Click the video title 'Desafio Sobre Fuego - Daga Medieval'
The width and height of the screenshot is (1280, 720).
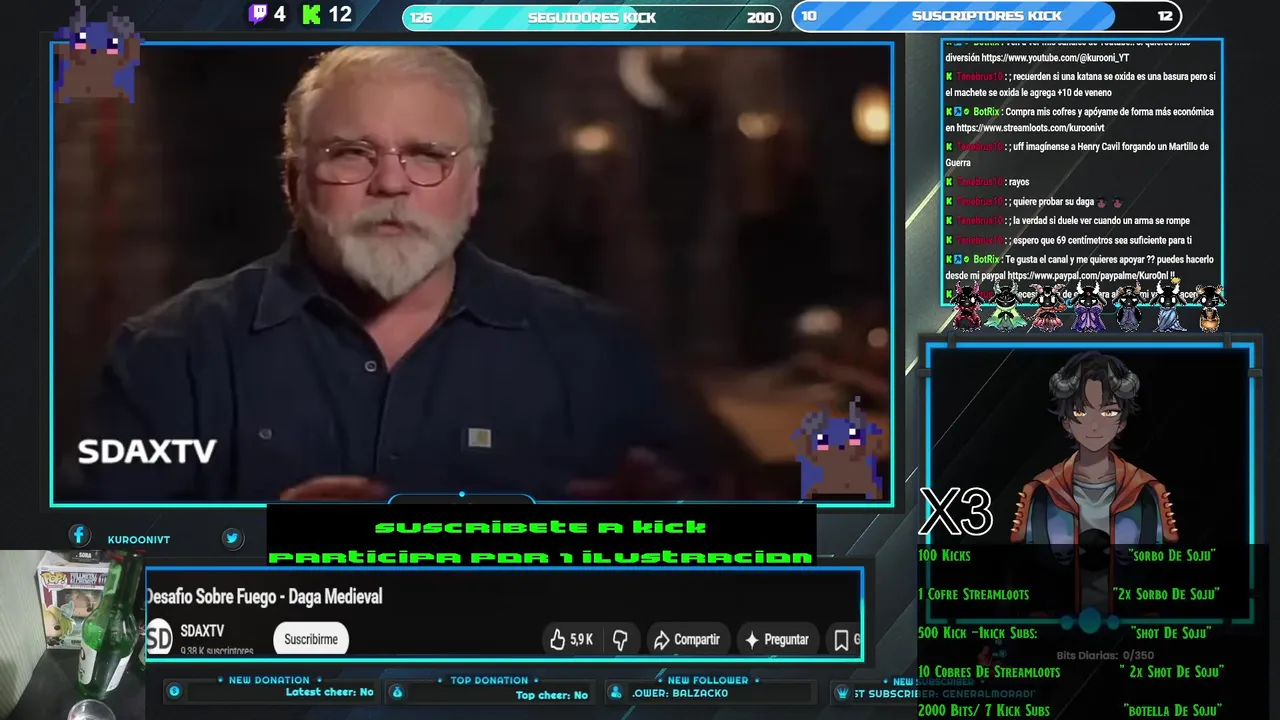click(x=265, y=597)
